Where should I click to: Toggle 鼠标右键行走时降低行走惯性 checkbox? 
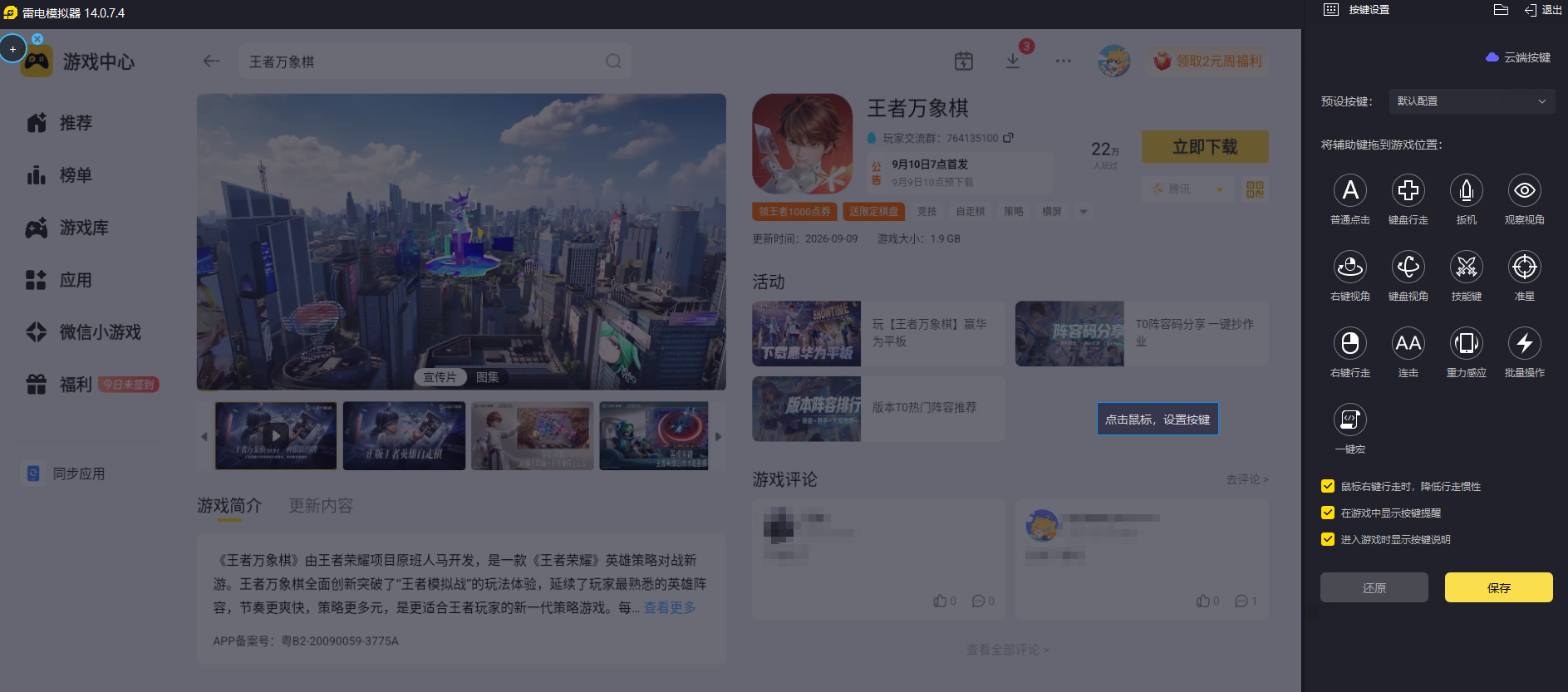(1328, 486)
